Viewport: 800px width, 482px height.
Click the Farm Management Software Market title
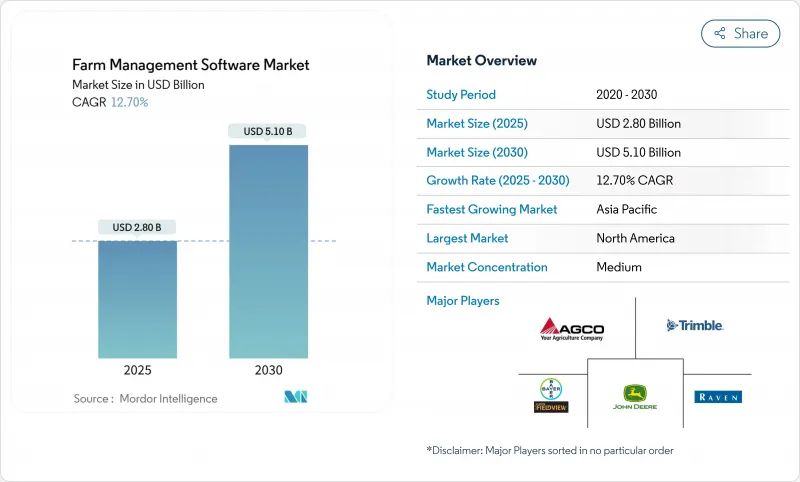coord(191,65)
